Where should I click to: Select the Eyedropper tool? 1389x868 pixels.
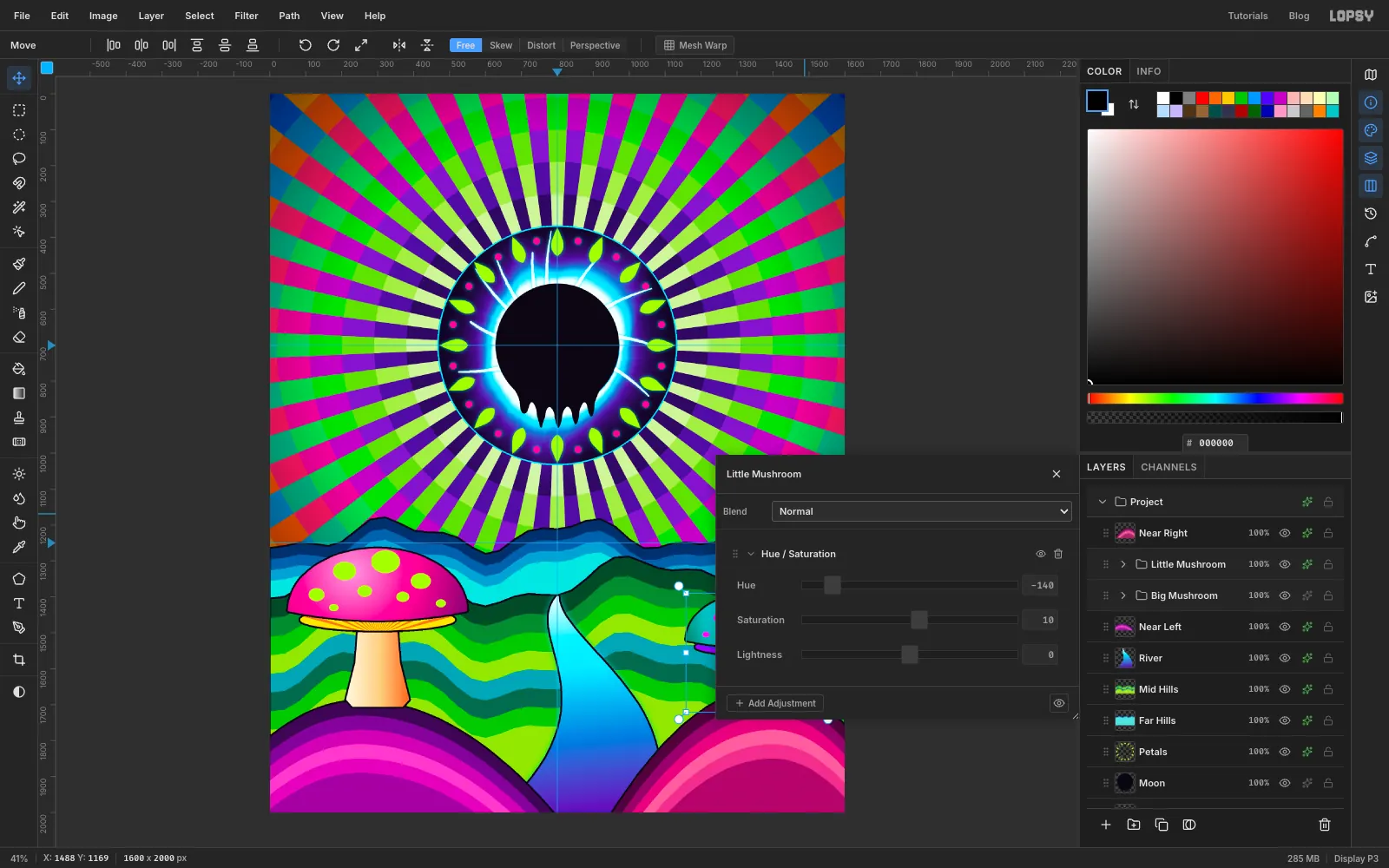click(19, 547)
